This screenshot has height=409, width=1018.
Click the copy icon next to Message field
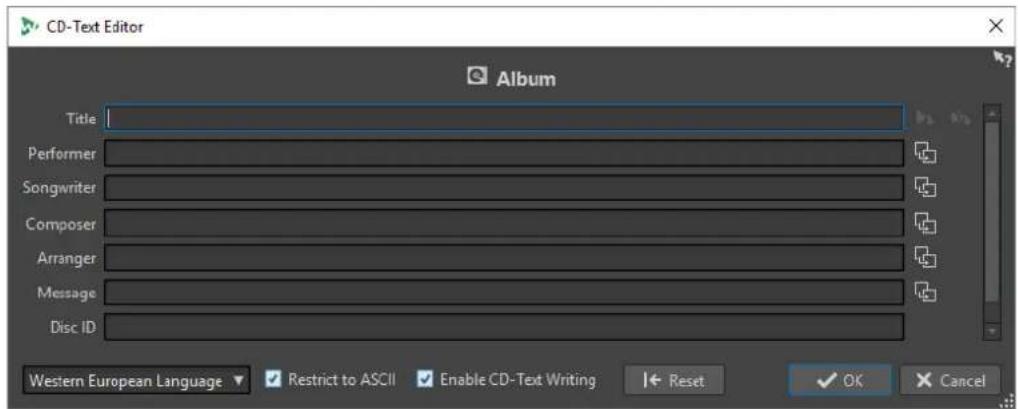point(926,292)
